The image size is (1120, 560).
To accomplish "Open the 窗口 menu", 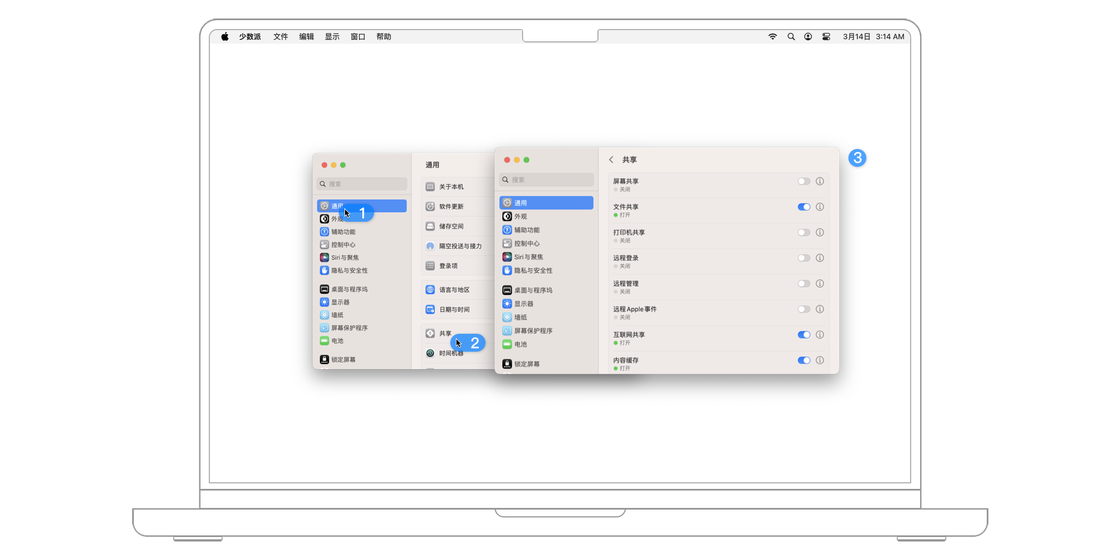I will (358, 36).
